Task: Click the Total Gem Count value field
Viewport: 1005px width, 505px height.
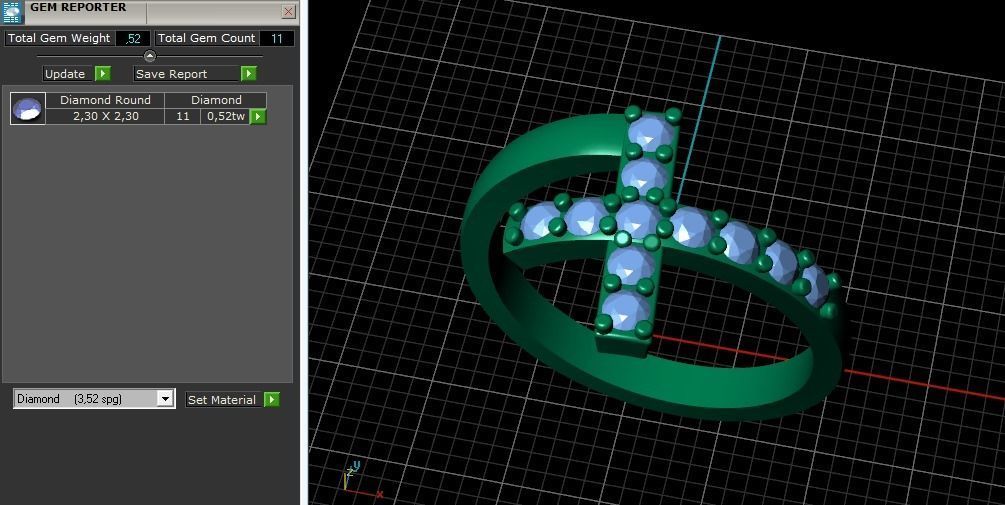Action: click(277, 38)
